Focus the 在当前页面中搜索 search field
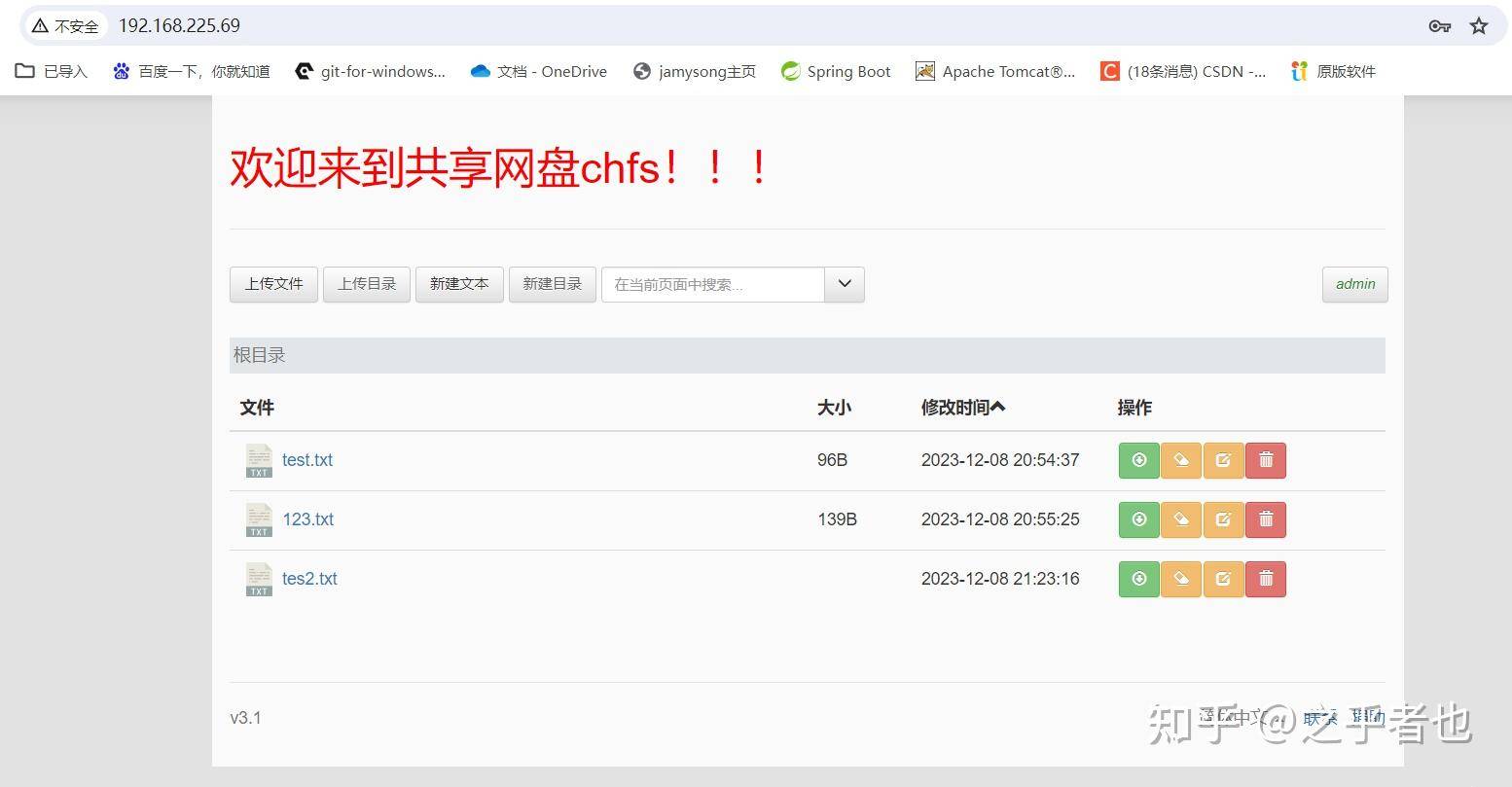The image size is (1512, 787). coord(713,284)
